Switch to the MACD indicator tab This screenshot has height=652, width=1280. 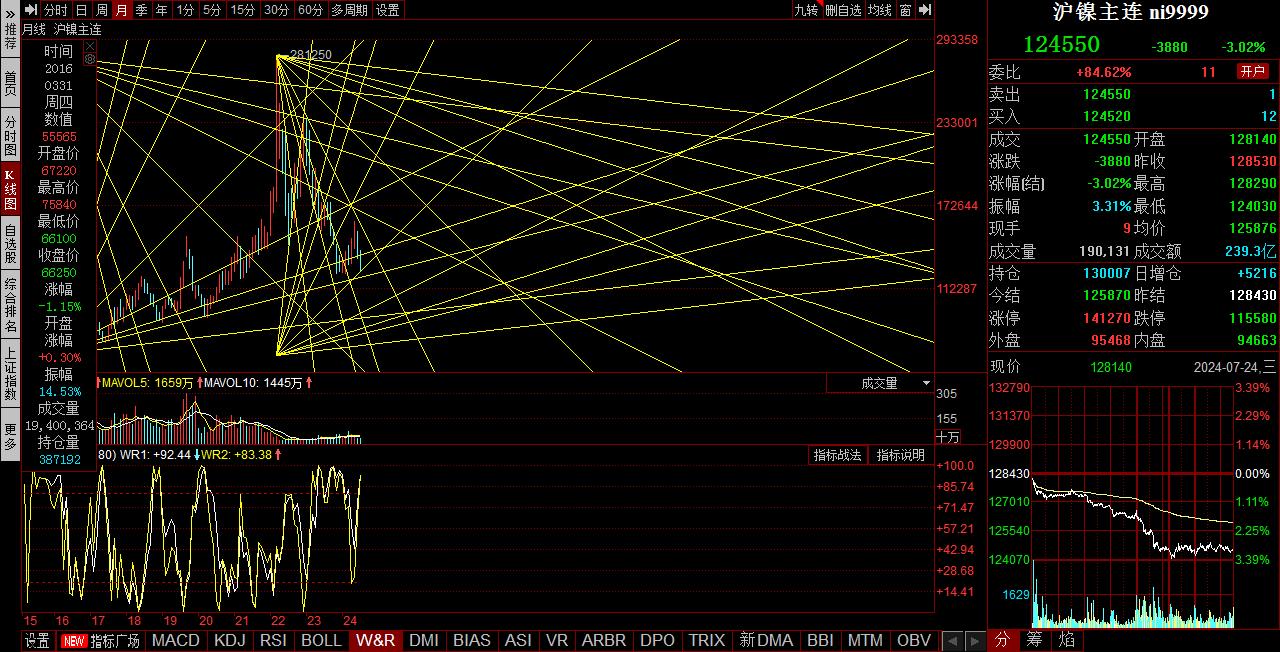176,641
